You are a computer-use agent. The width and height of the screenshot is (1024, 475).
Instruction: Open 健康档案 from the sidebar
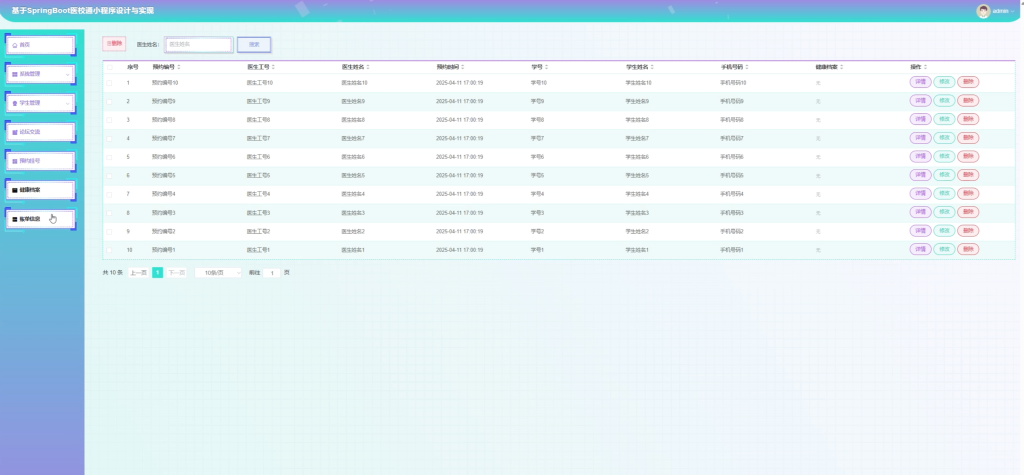click(x=40, y=190)
